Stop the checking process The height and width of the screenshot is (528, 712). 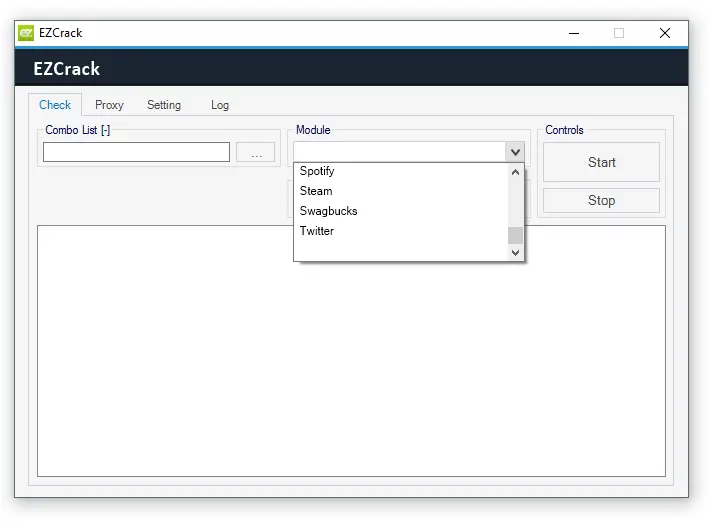tap(601, 200)
